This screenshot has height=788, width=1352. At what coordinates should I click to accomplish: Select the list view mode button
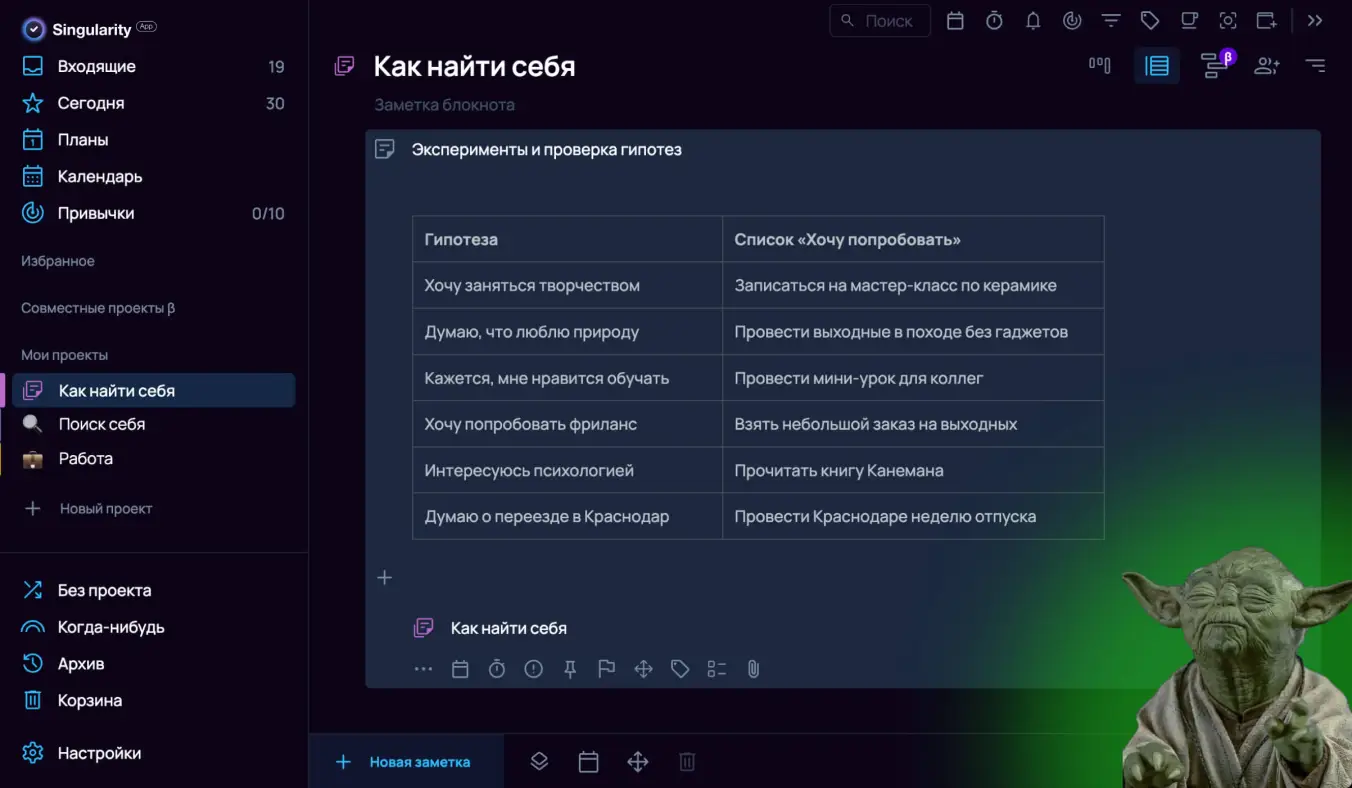(x=1157, y=66)
